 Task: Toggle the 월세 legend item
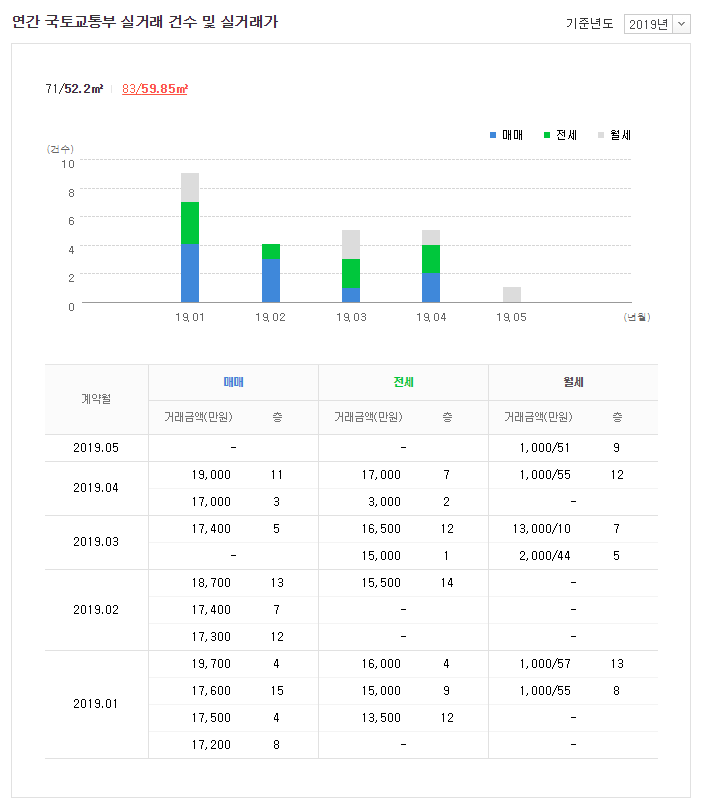tap(614, 135)
